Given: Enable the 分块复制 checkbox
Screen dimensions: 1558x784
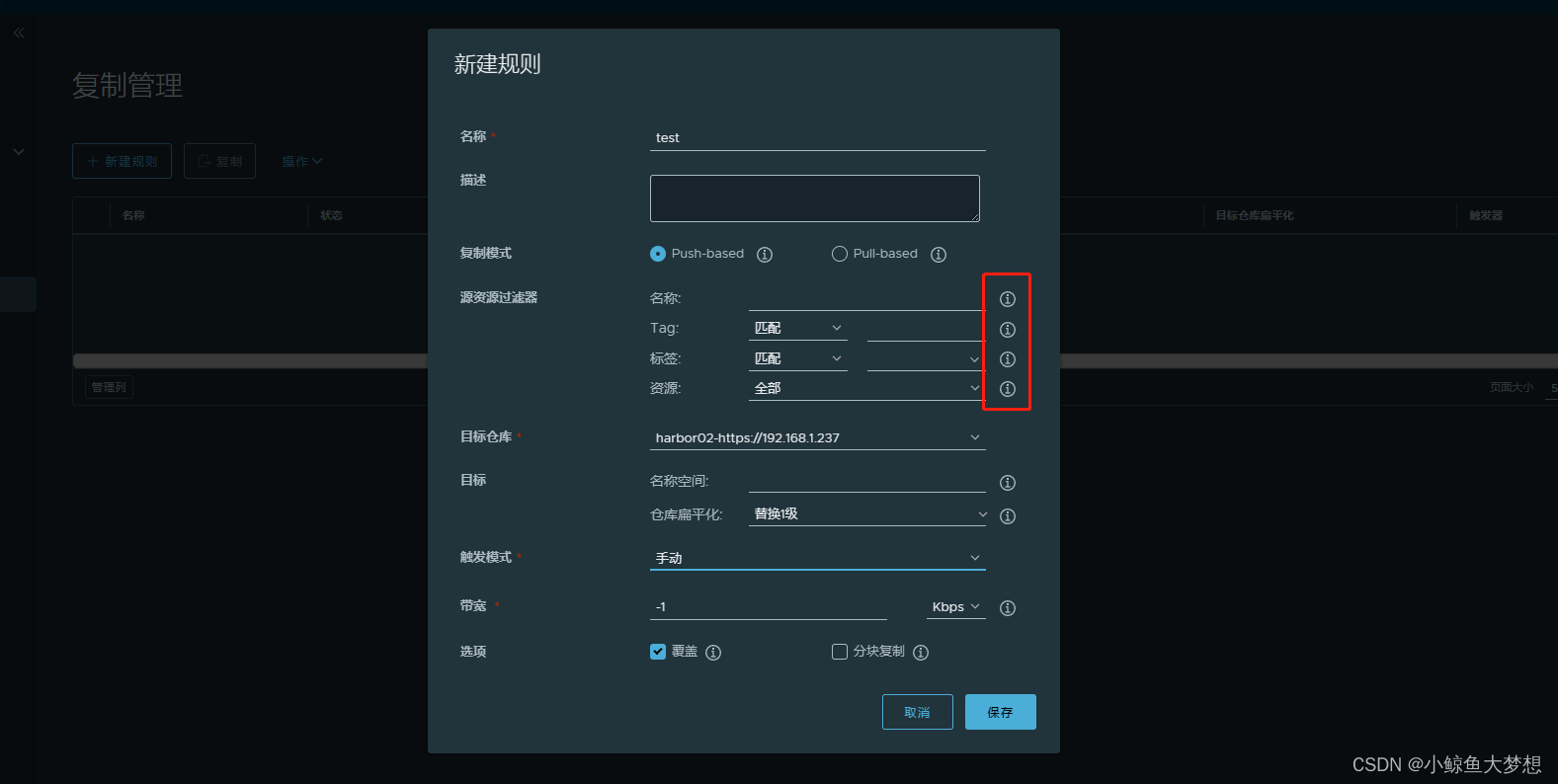Looking at the screenshot, I should pyautogui.click(x=840, y=652).
